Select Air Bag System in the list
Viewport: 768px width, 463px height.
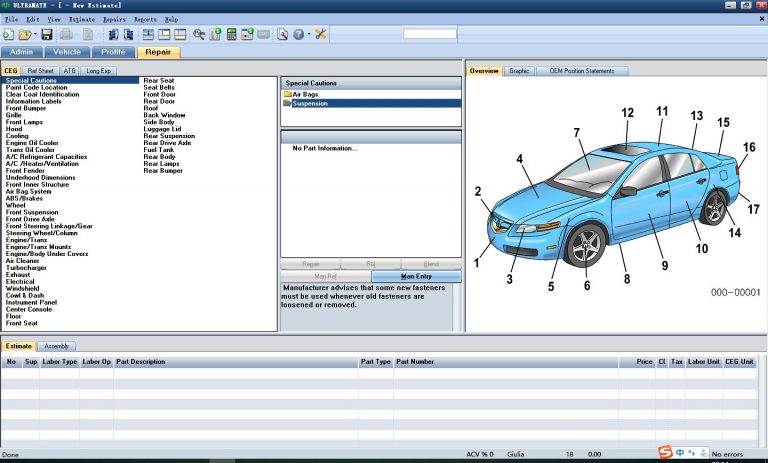[28, 192]
